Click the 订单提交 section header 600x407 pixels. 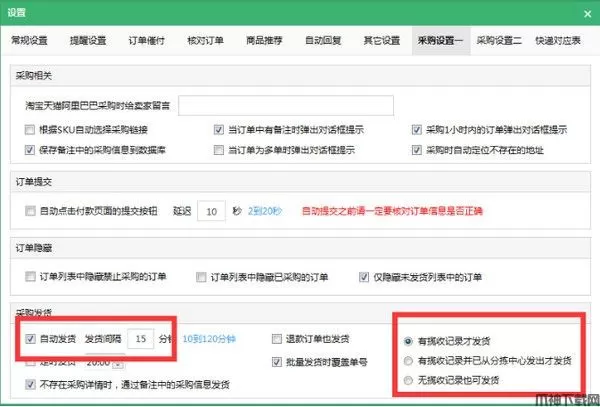(34, 182)
